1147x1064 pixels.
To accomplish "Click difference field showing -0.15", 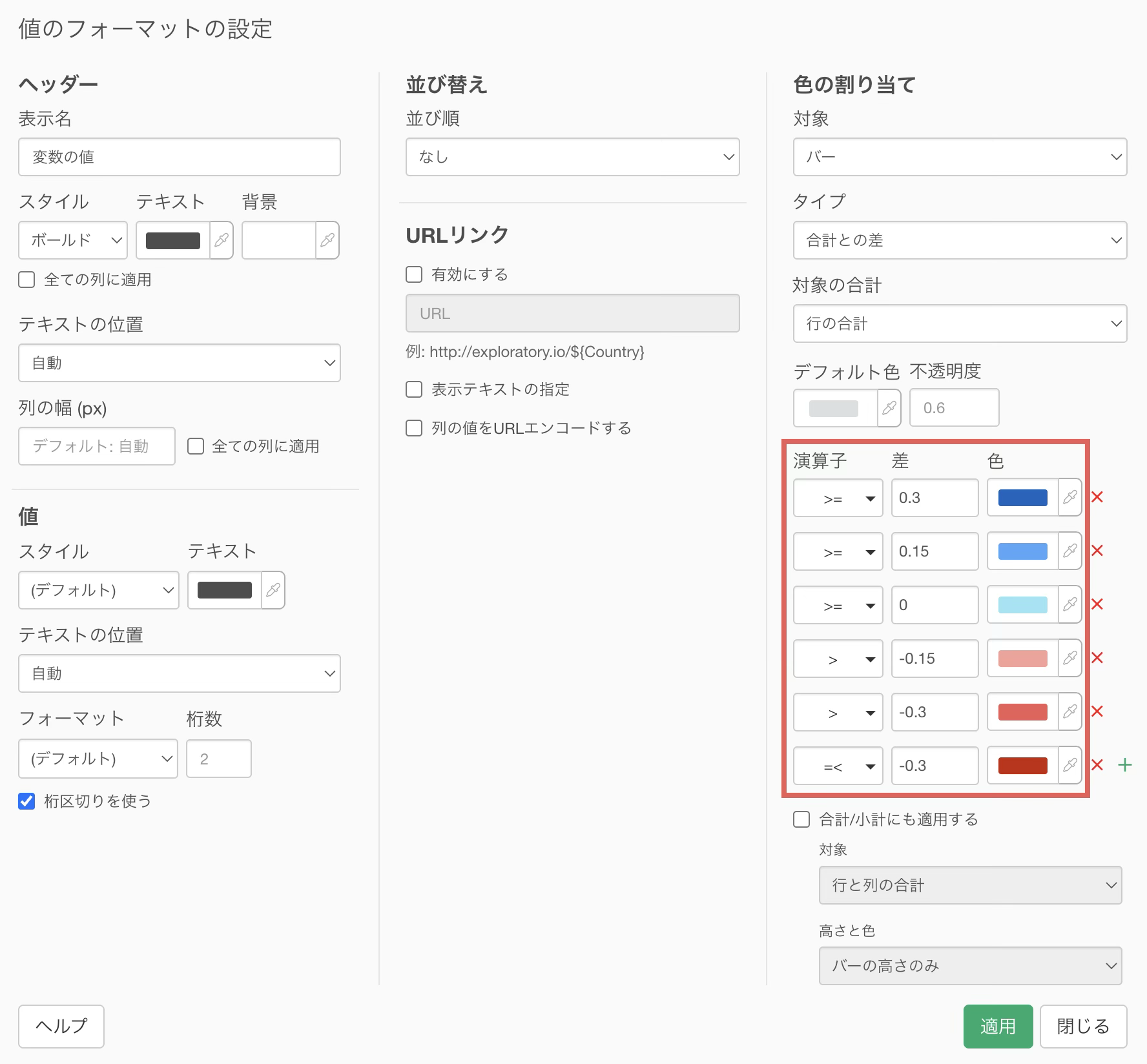I will point(935,659).
